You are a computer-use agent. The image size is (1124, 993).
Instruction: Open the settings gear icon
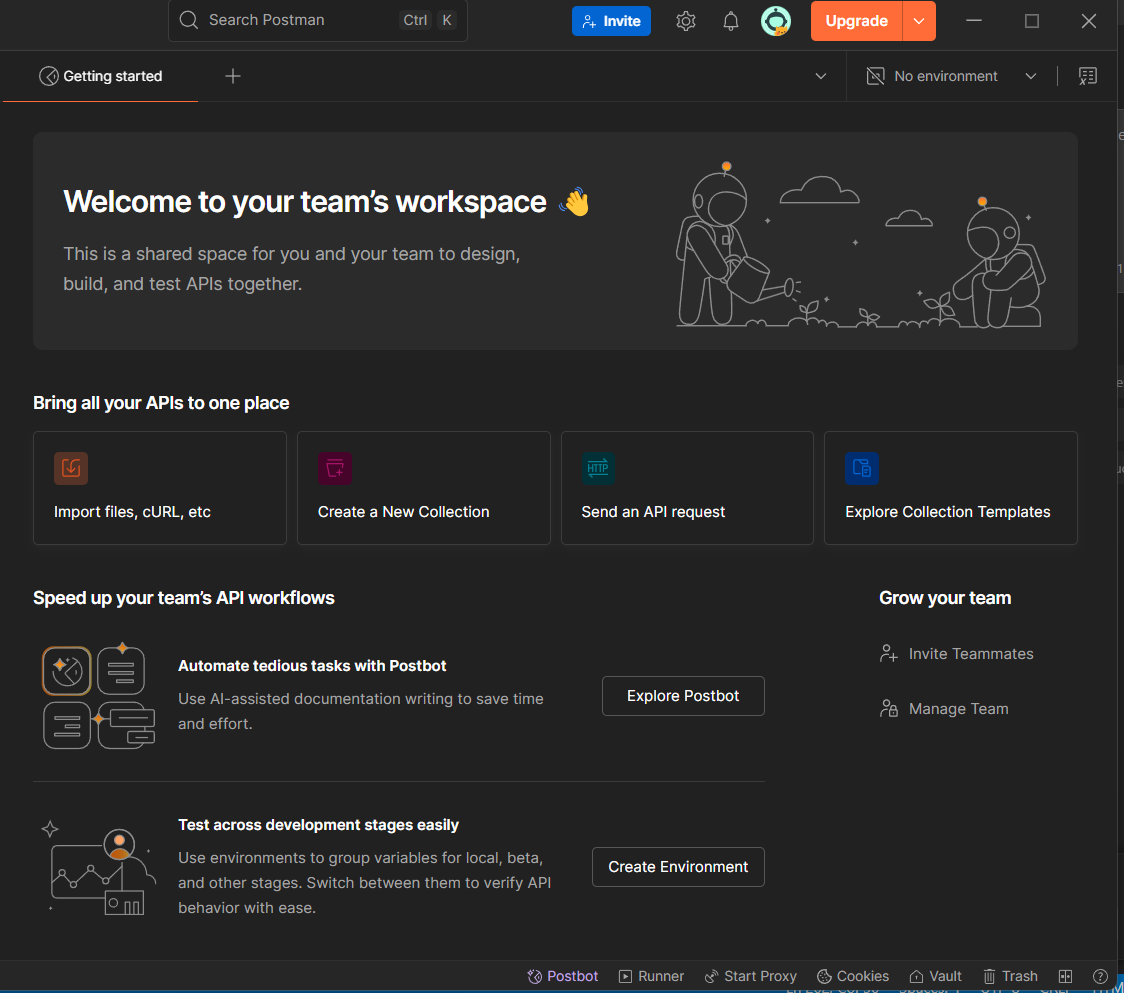[685, 21]
